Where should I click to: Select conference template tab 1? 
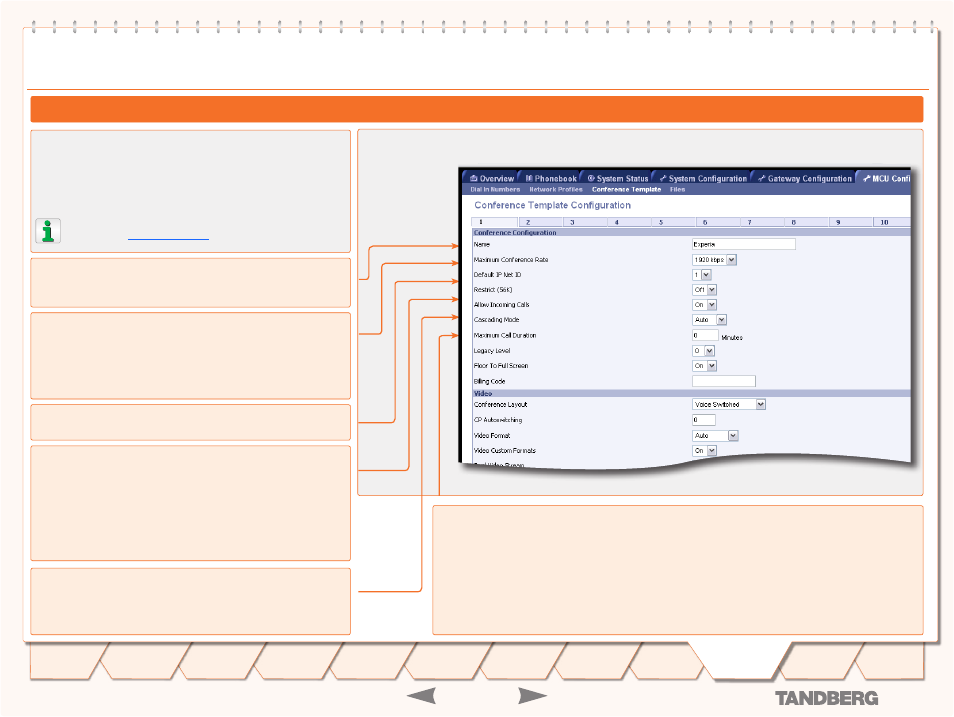[495, 222]
